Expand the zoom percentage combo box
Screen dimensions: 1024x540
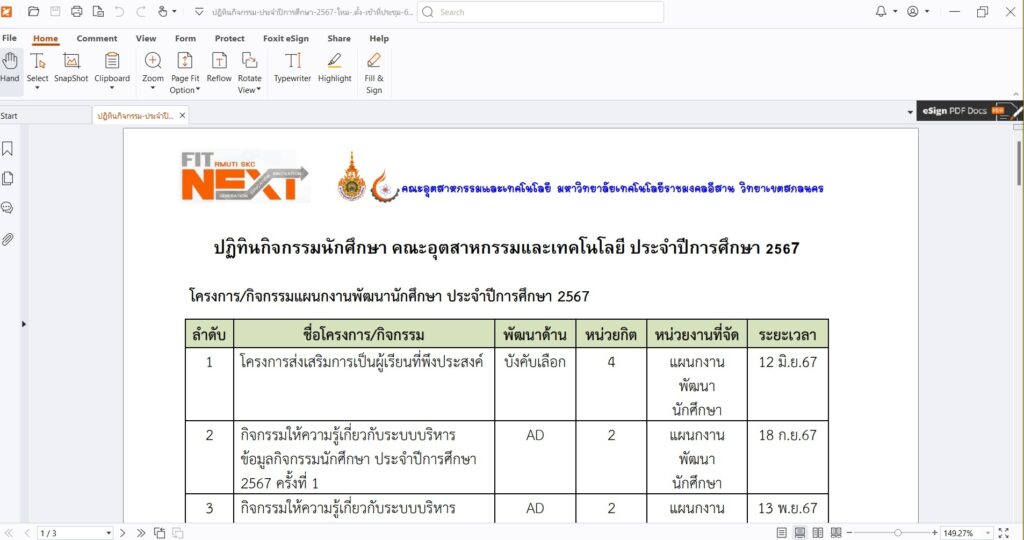click(985, 533)
